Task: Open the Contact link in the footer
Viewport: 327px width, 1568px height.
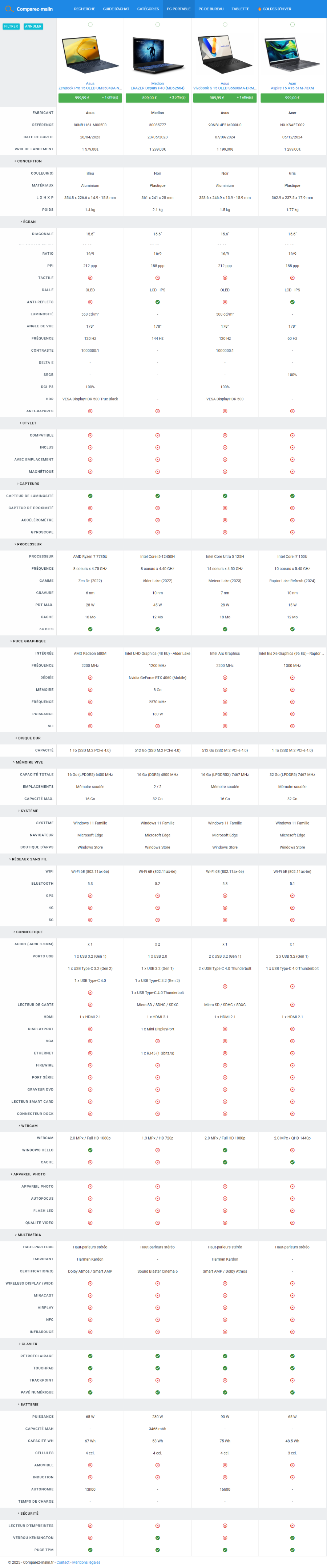Action: pyautogui.click(x=63, y=1562)
